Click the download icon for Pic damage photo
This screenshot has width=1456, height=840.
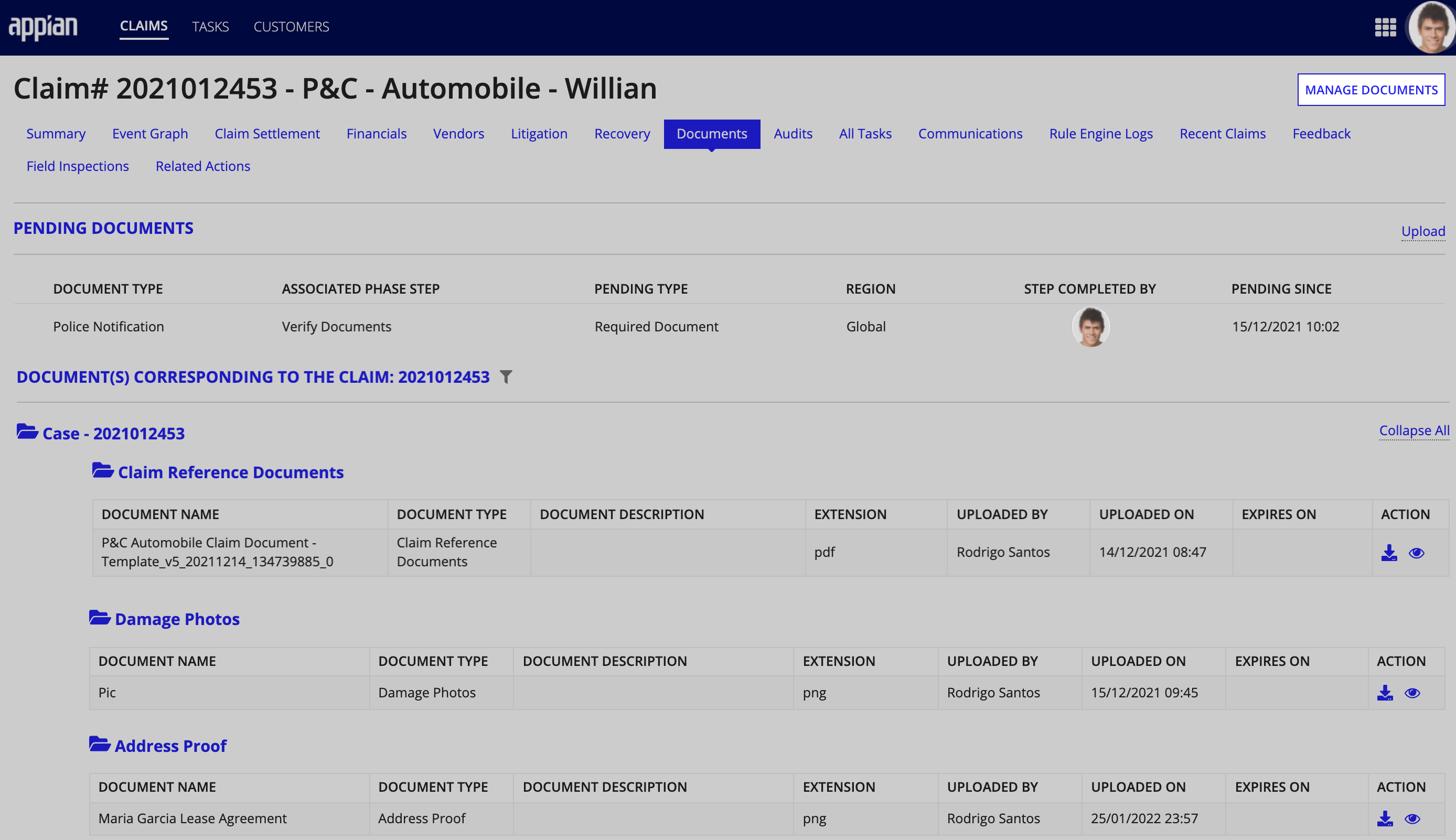click(1385, 692)
